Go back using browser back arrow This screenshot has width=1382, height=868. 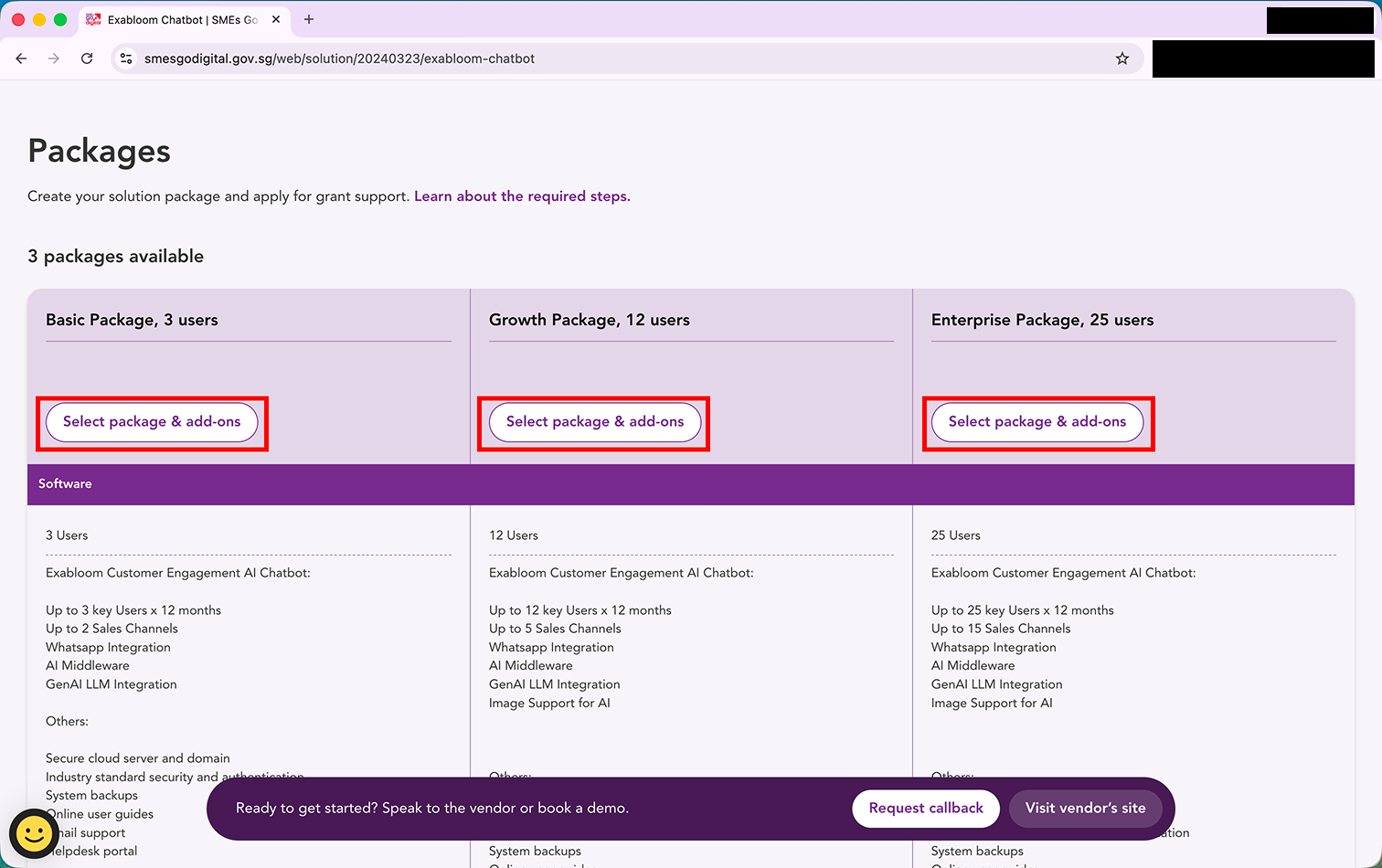click(x=21, y=58)
